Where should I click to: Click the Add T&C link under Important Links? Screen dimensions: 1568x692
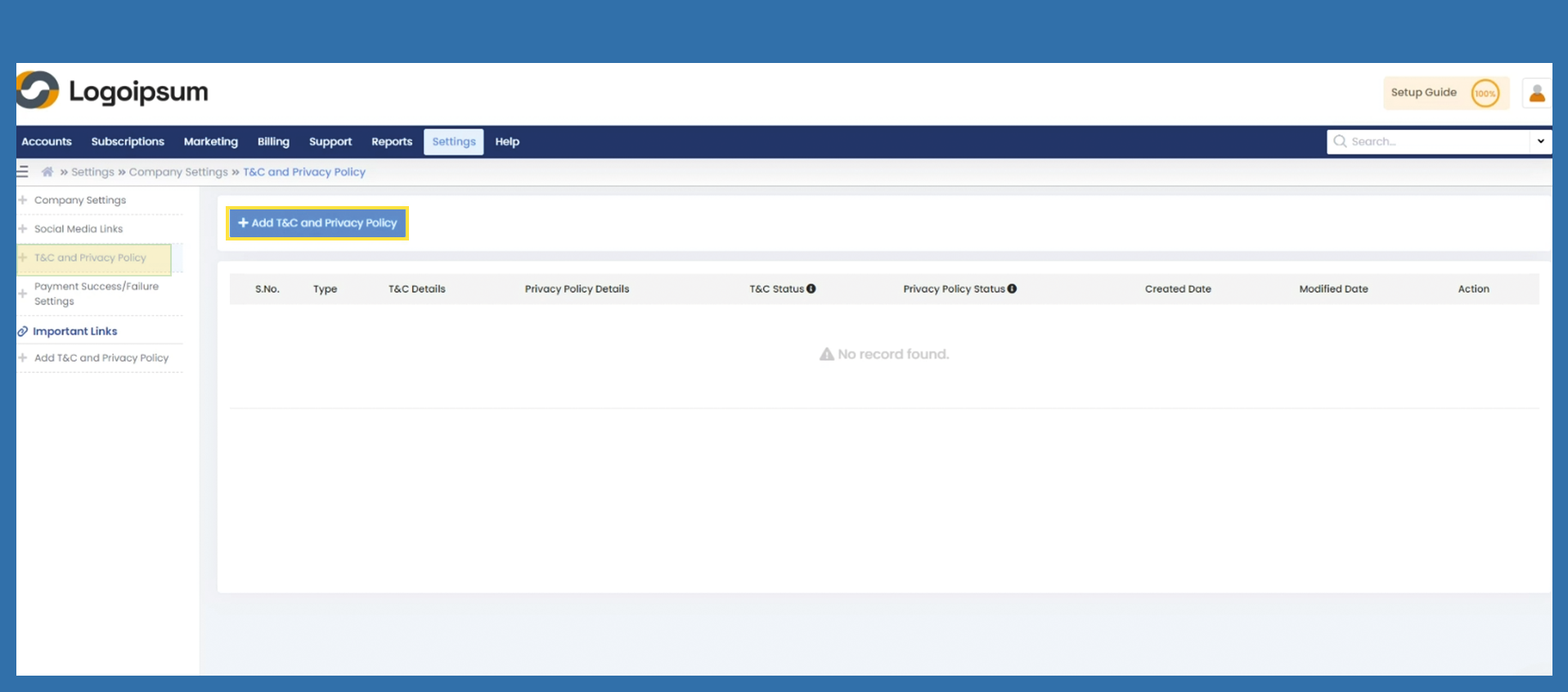(101, 358)
